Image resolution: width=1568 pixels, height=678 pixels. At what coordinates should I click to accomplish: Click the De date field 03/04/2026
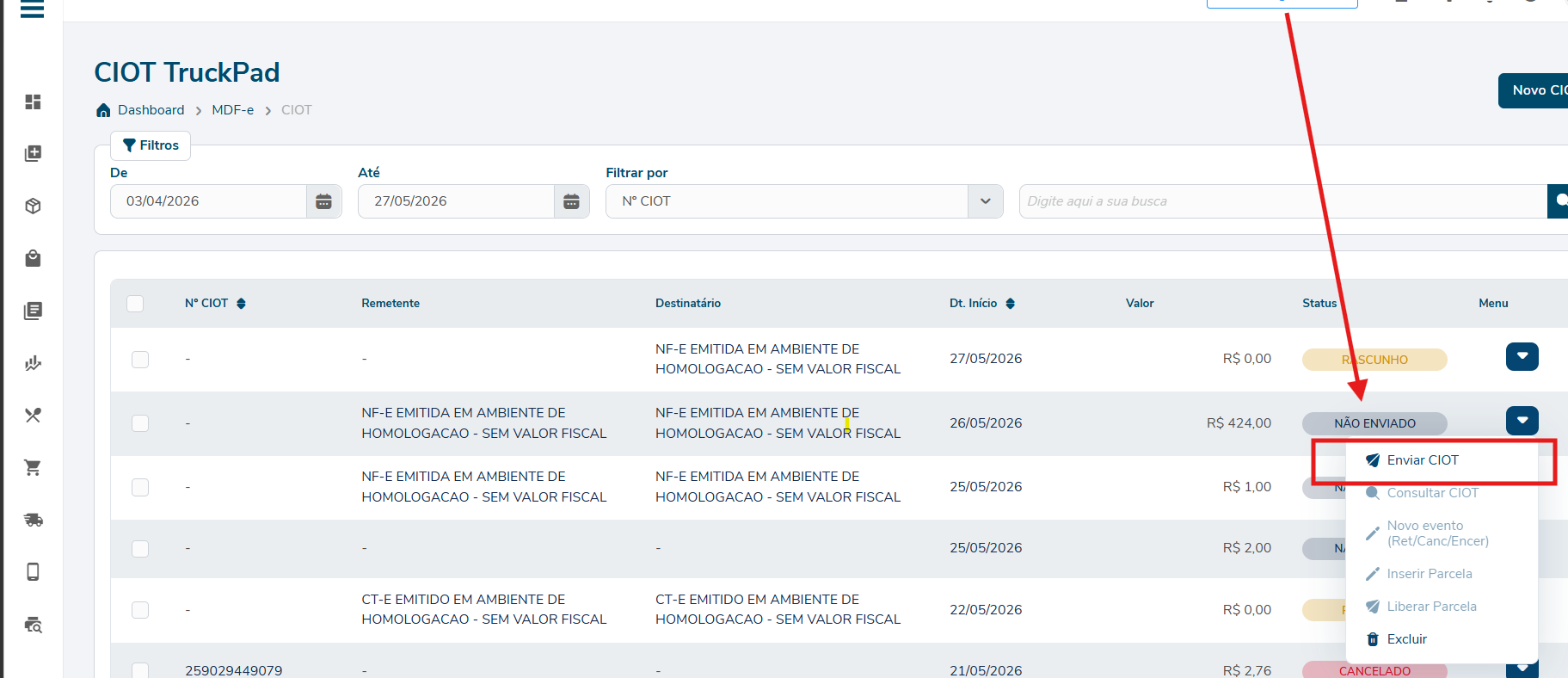(208, 201)
